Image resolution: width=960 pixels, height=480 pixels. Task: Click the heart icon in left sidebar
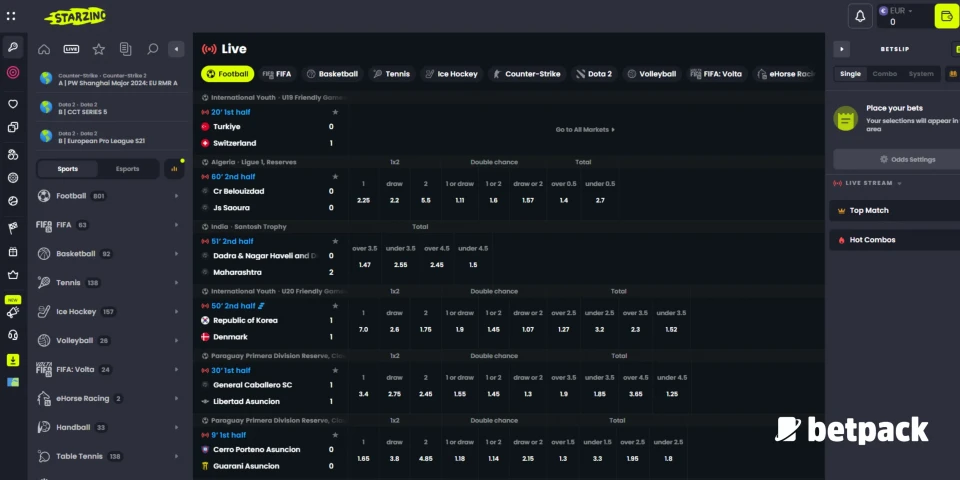pyautogui.click(x=13, y=103)
